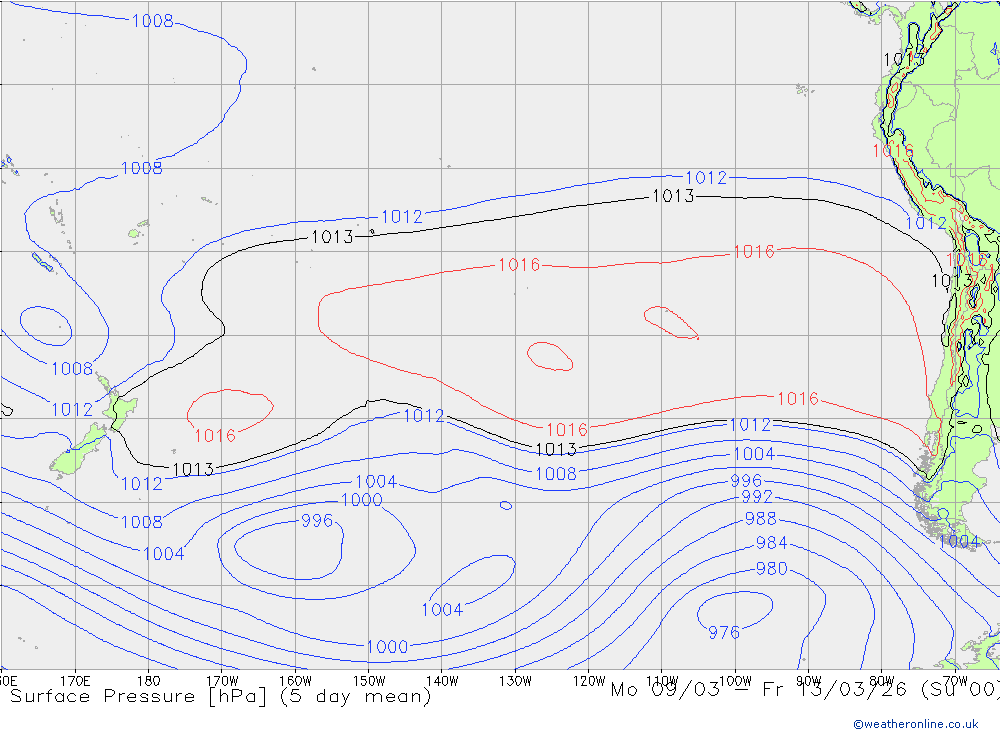
Task: Click the 984 isobar label
Action: coord(771,543)
